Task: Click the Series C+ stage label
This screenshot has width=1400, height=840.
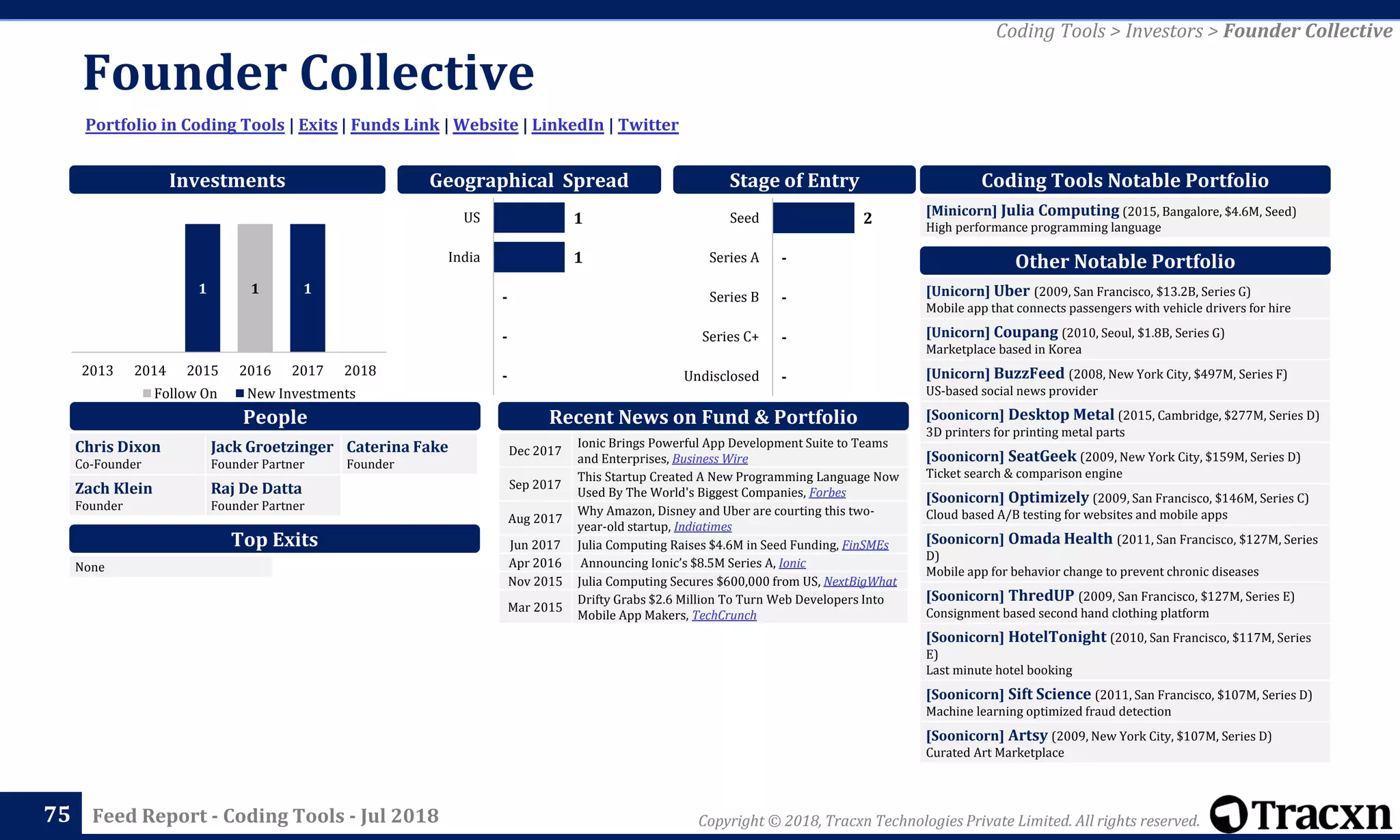Action: click(730, 336)
